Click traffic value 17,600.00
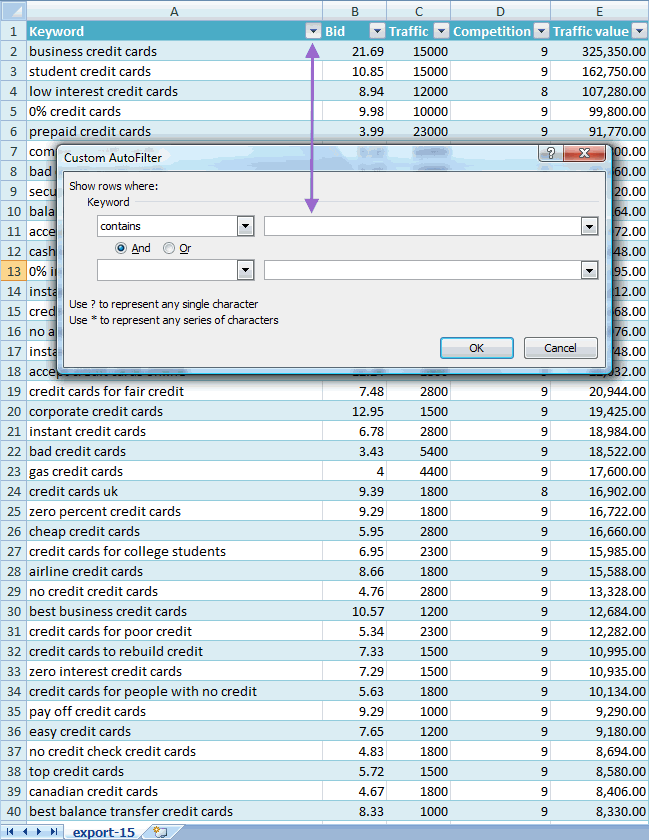The image size is (649, 840). 599,471
